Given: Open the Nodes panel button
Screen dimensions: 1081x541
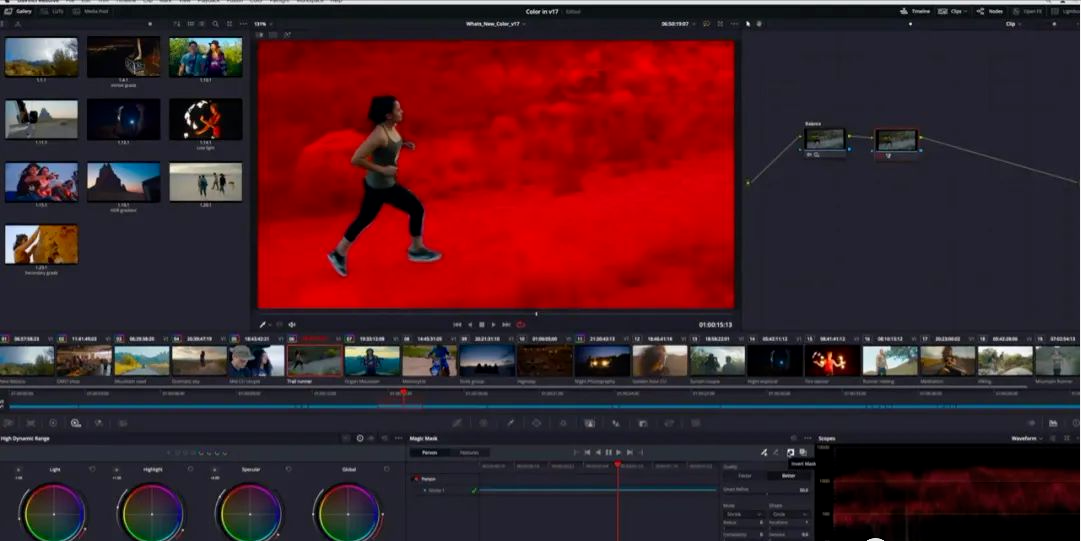Looking at the screenshot, I should click(x=990, y=11).
